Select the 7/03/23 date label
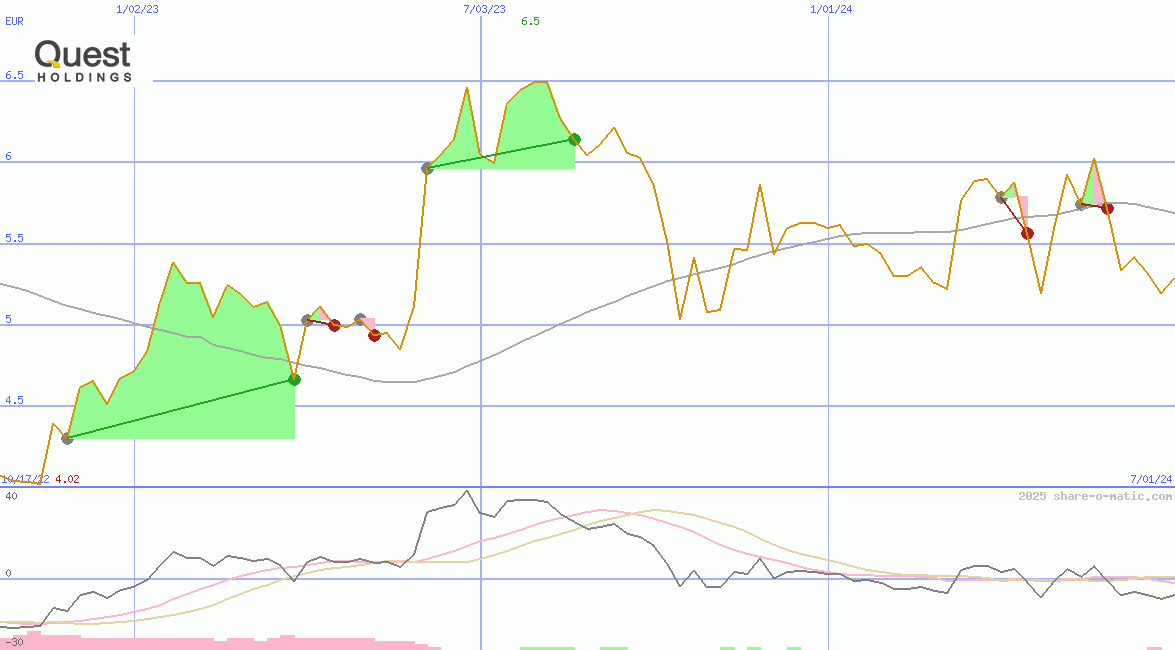 point(484,9)
